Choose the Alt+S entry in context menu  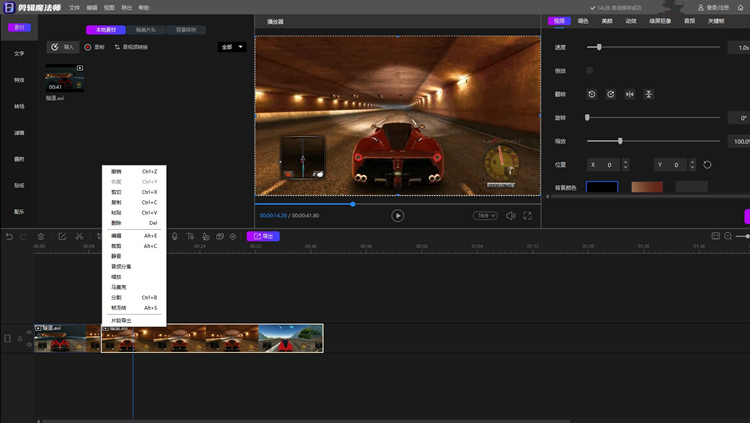click(x=134, y=308)
